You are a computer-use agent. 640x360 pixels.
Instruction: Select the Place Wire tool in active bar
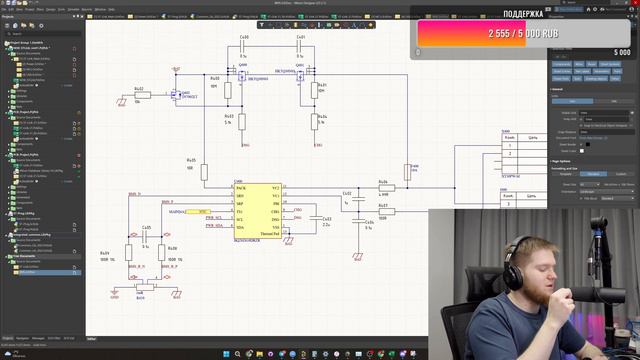304,25
